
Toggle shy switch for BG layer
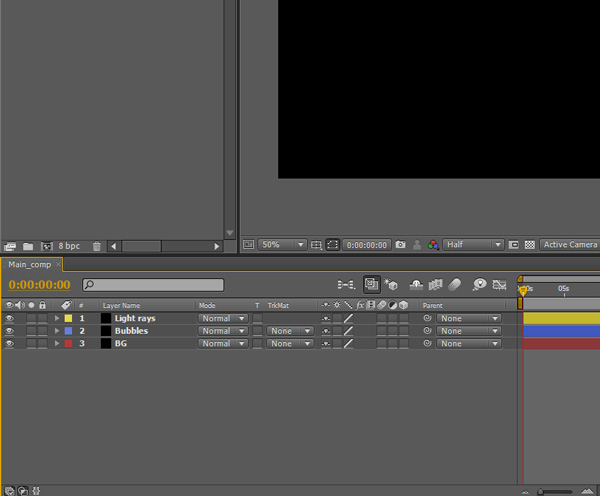pos(326,344)
